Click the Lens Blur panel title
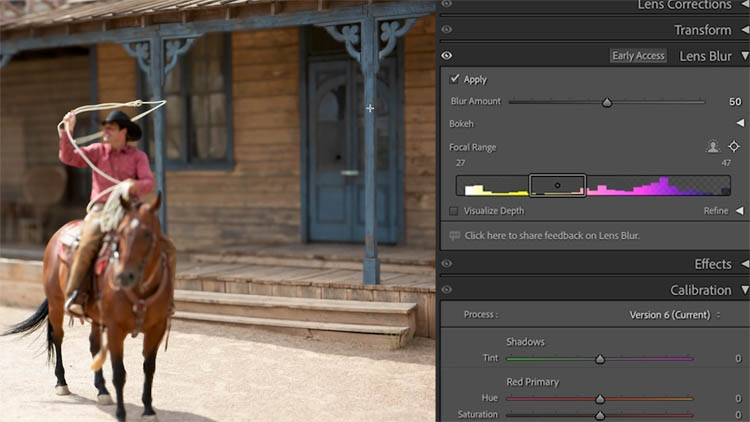Viewport: 750px width, 422px height. coord(706,56)
